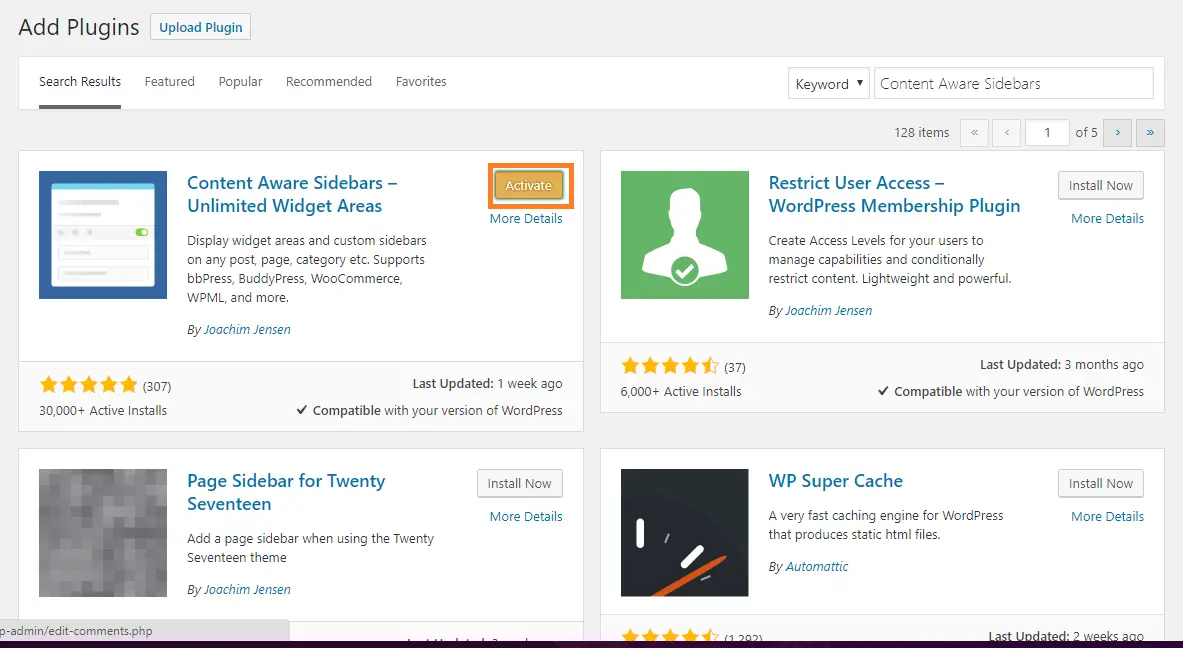The height and width of the screenshot is (648, 1183).
Task: Click the 128 items count text
Action: click(922, 133)
